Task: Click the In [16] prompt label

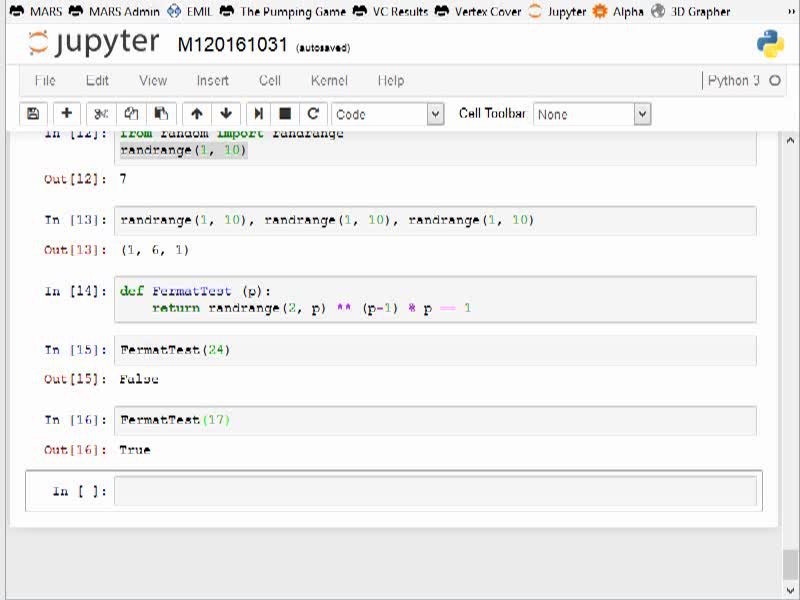Action: click(x=76, y=420)
